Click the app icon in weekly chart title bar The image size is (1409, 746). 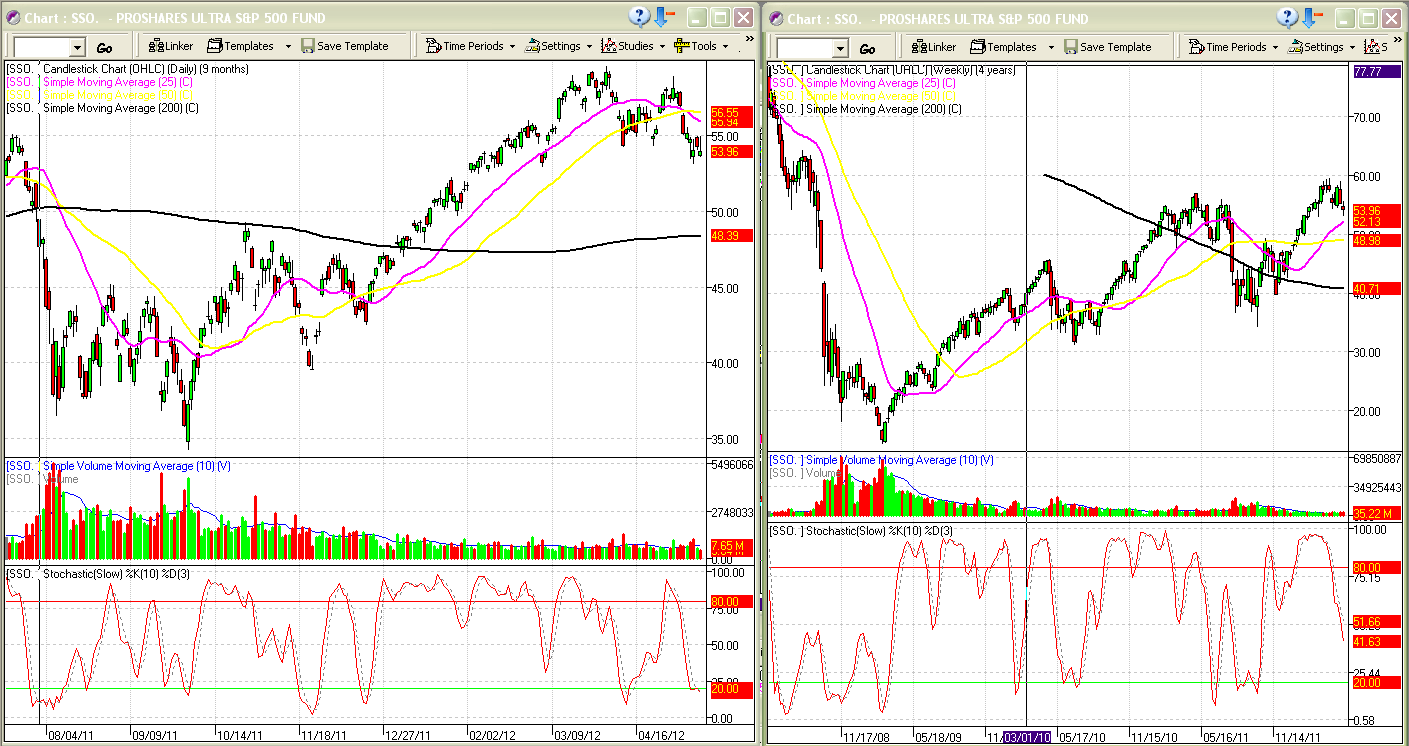(775, 18)
